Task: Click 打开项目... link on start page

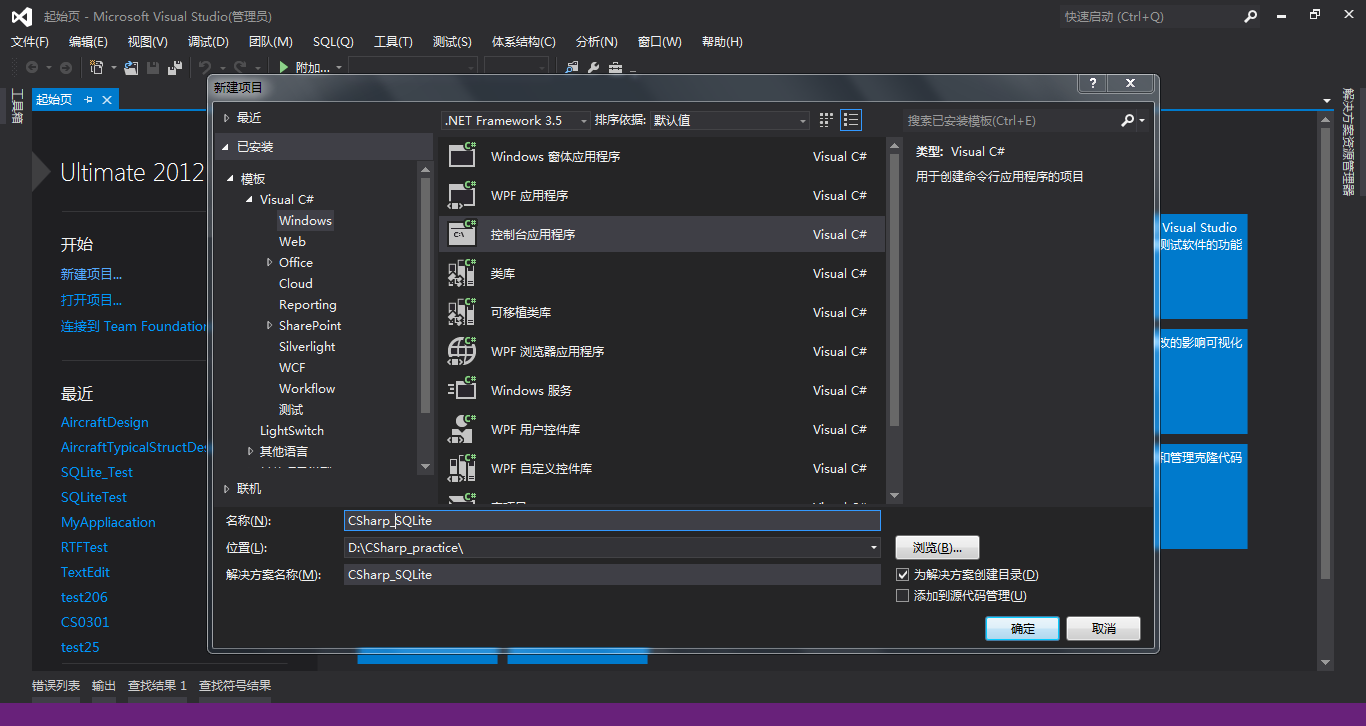Action: pyautogui.click(x=91, y=300)
